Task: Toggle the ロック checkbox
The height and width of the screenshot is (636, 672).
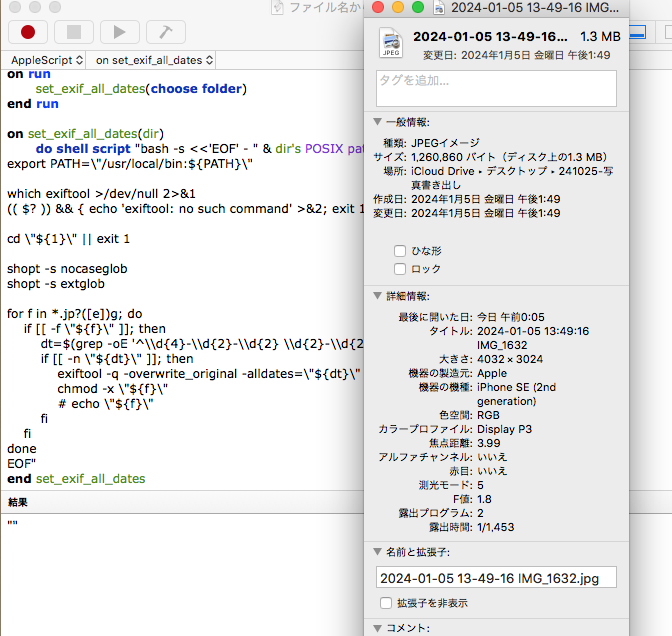Action: (400, 269)
